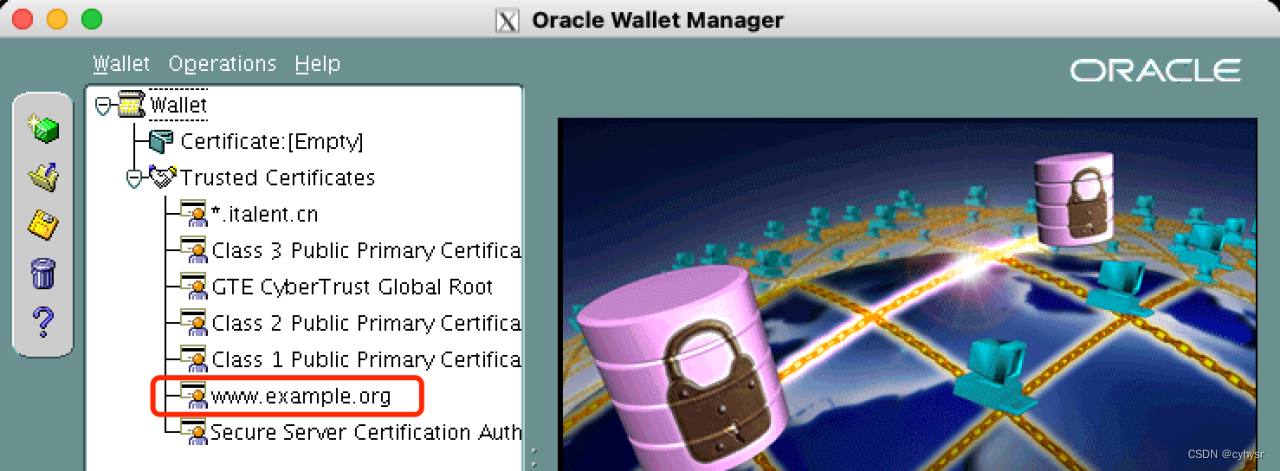Click the icon beside GTE CyberTrust Global Root
The width and height of the screenshot is (1280, 471).
(x=193, y=287)
